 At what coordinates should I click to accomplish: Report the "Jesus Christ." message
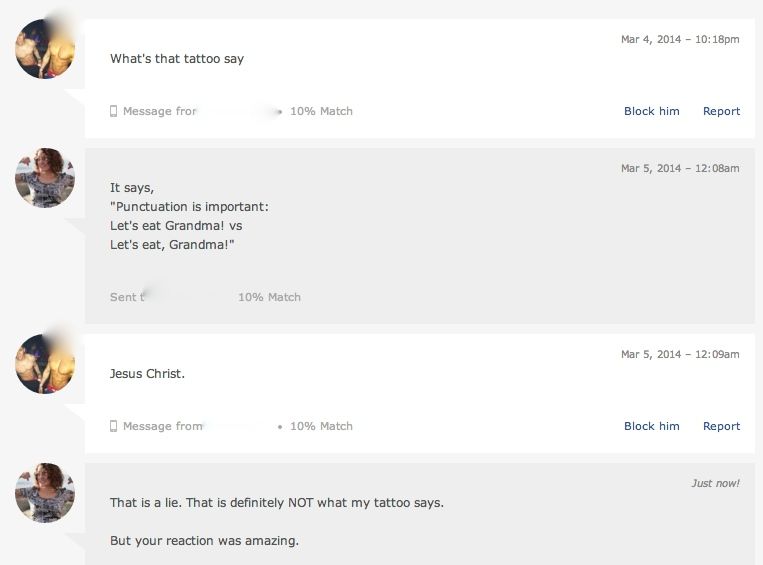721,426
